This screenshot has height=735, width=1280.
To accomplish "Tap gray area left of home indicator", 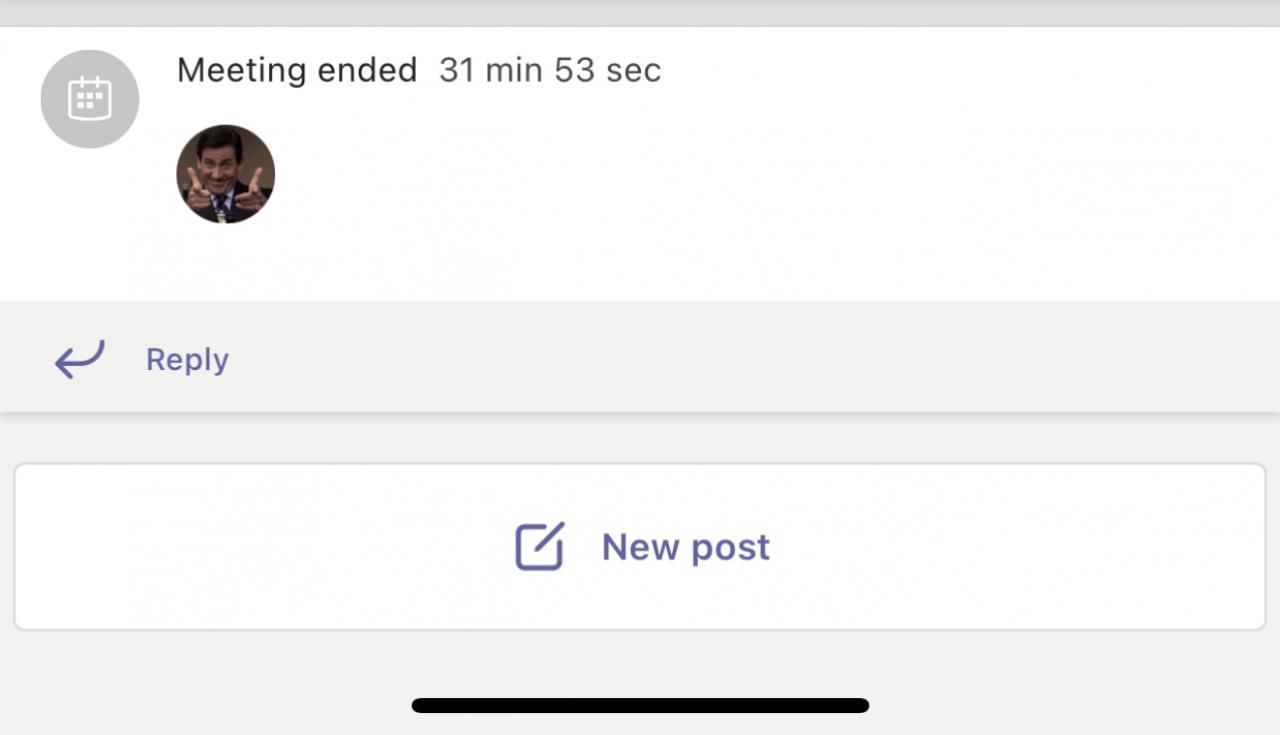I will pos(200,690).
